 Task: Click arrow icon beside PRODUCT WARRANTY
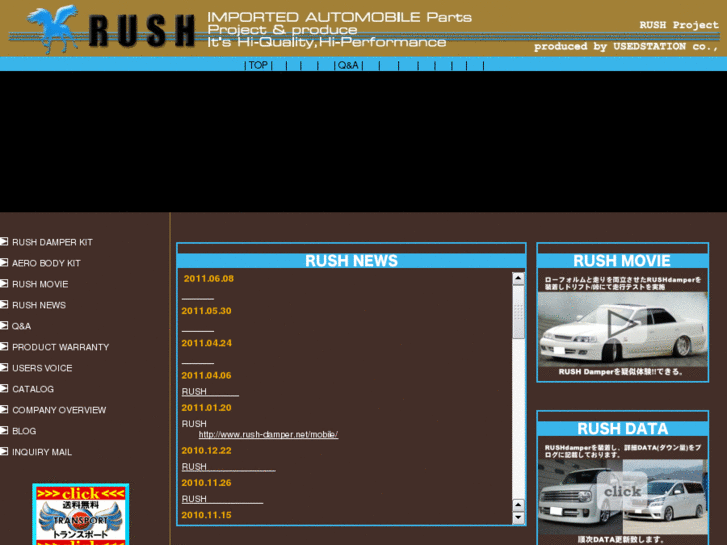point(4,346)
